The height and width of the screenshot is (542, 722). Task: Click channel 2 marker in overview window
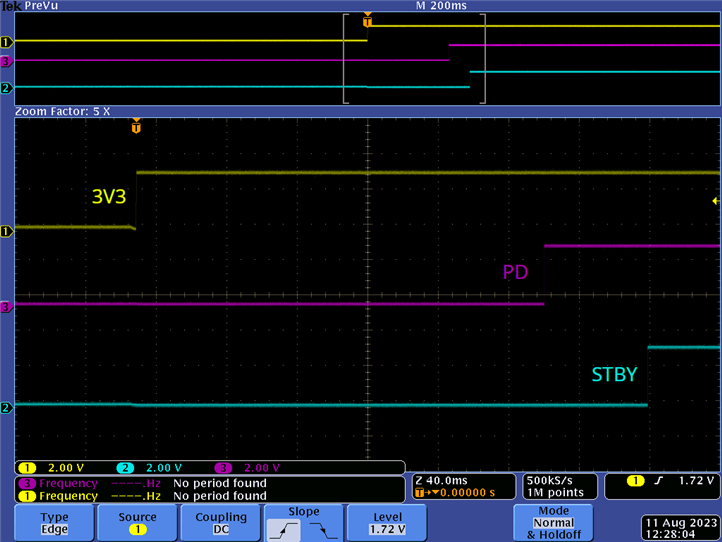point(6,87)
